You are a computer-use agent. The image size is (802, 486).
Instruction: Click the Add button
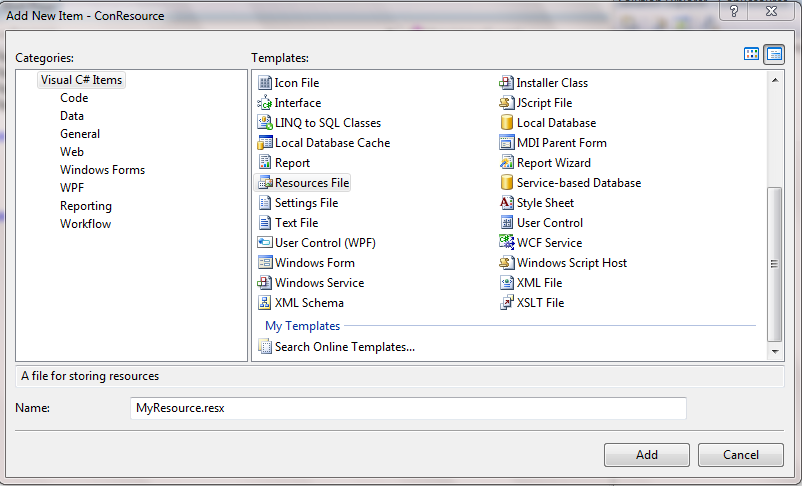(647, 455)
